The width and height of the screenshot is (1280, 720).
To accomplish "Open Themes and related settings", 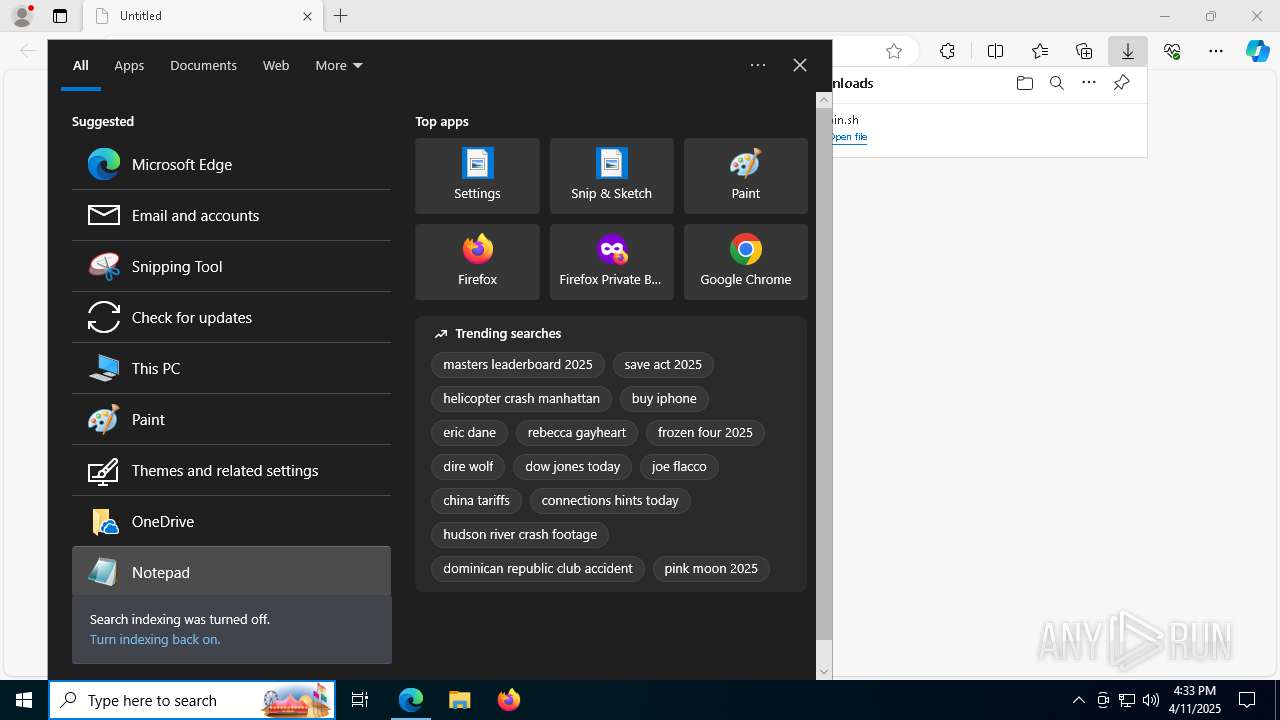I will [x=231, y=470].
